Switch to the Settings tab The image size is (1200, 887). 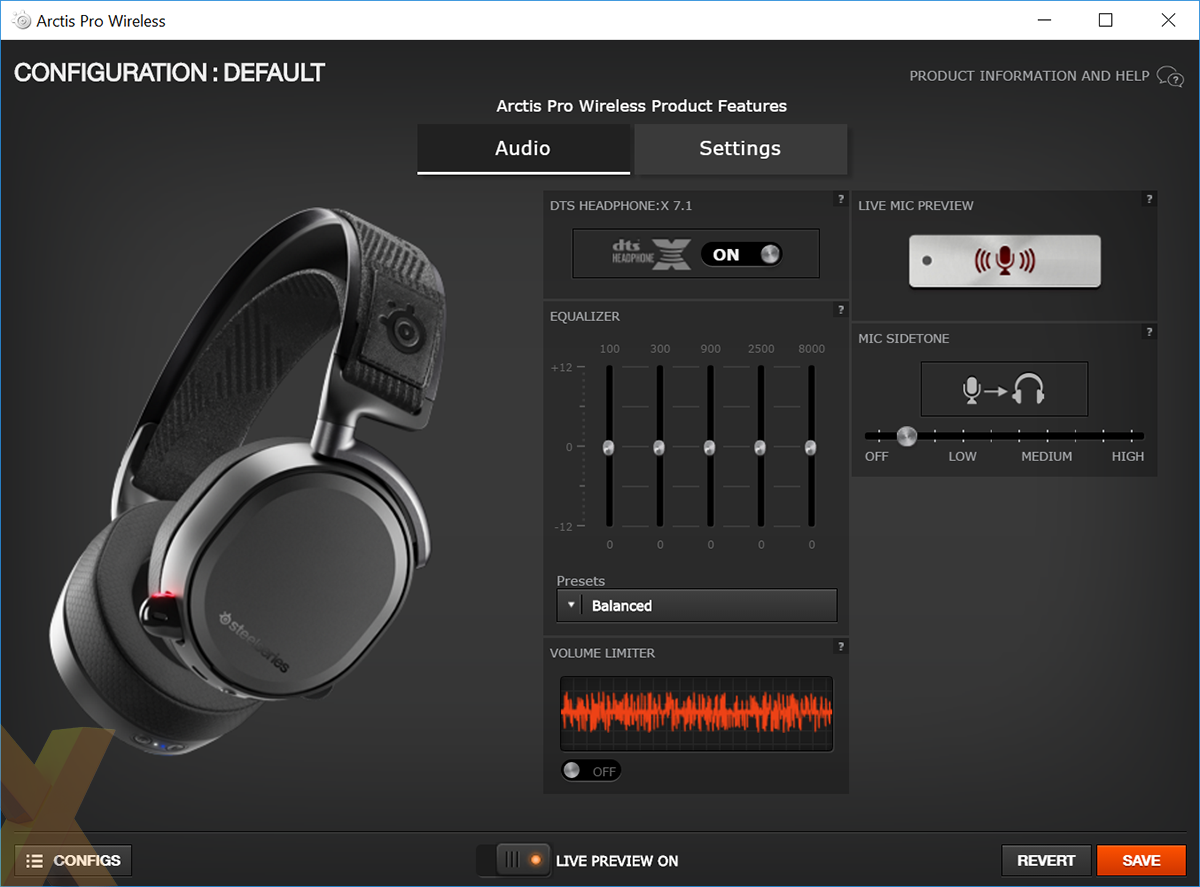(740, 149)
